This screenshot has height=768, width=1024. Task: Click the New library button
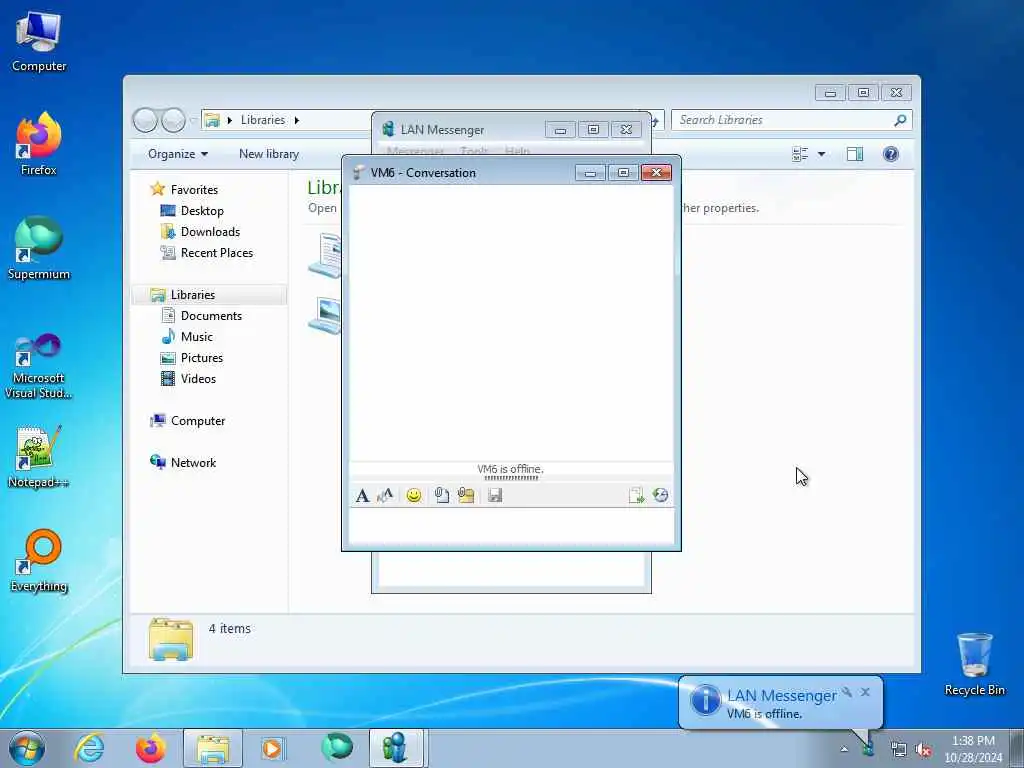click(x=269, y=154)
